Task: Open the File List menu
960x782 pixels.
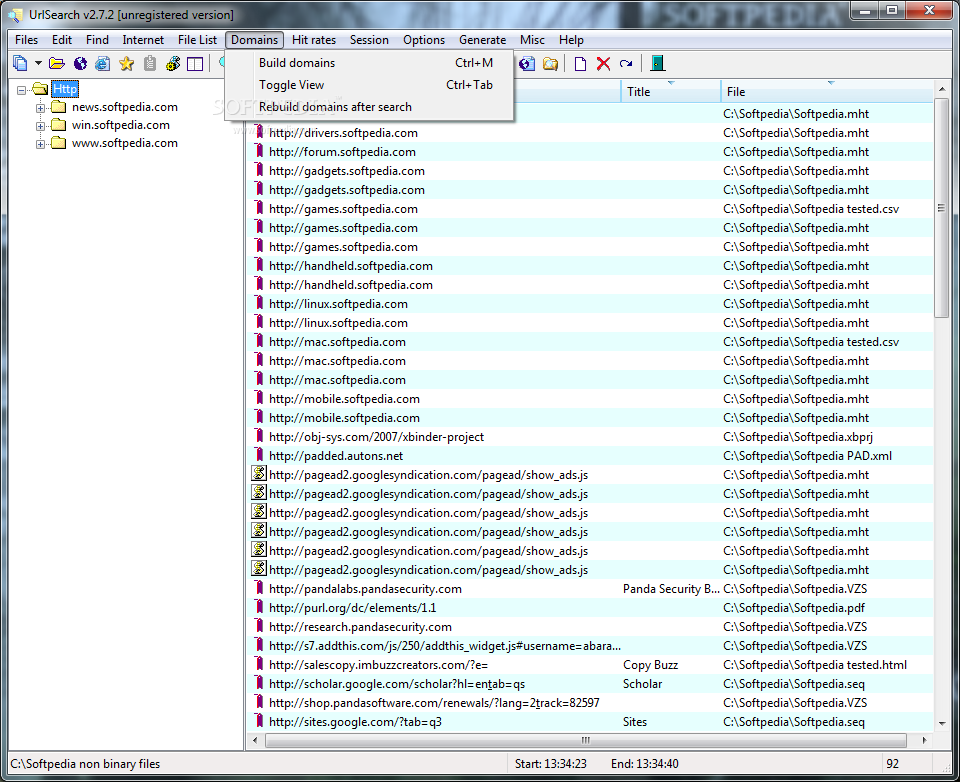Action: (197, 40)
